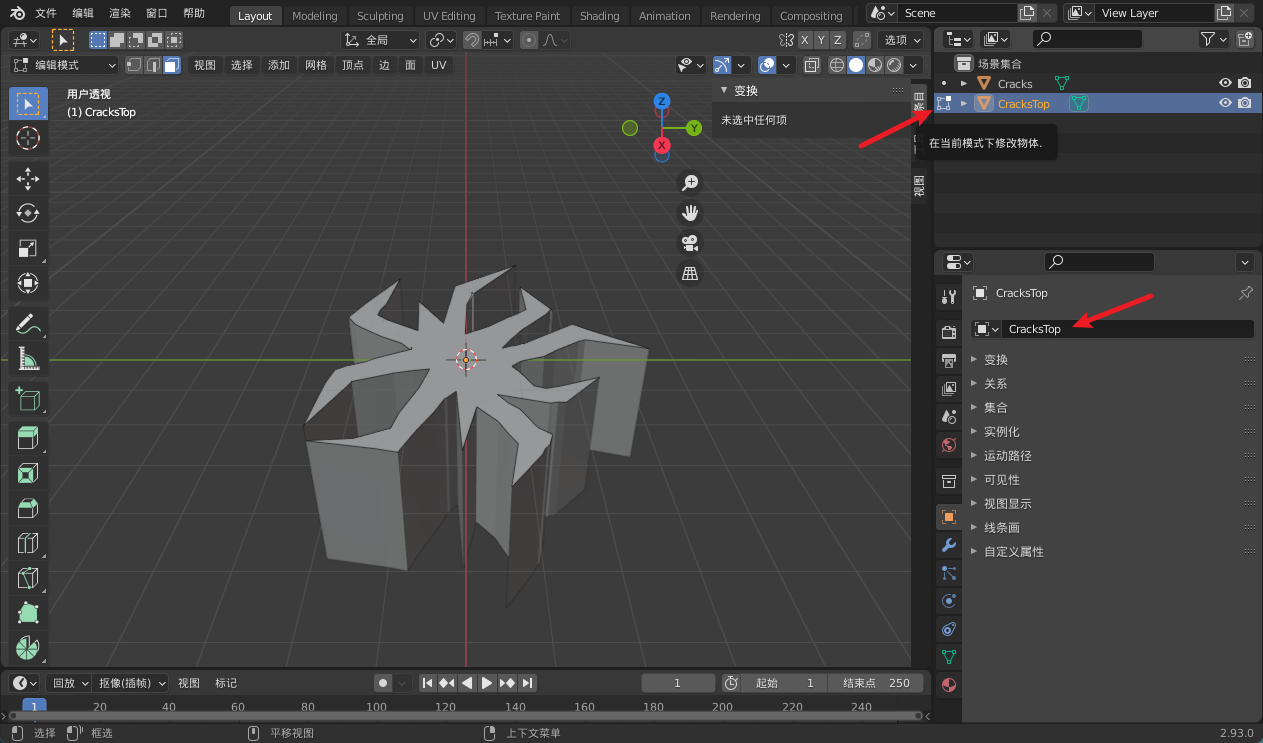
Task: Disable Cracks in renders camera icon
Action: 1245,83
